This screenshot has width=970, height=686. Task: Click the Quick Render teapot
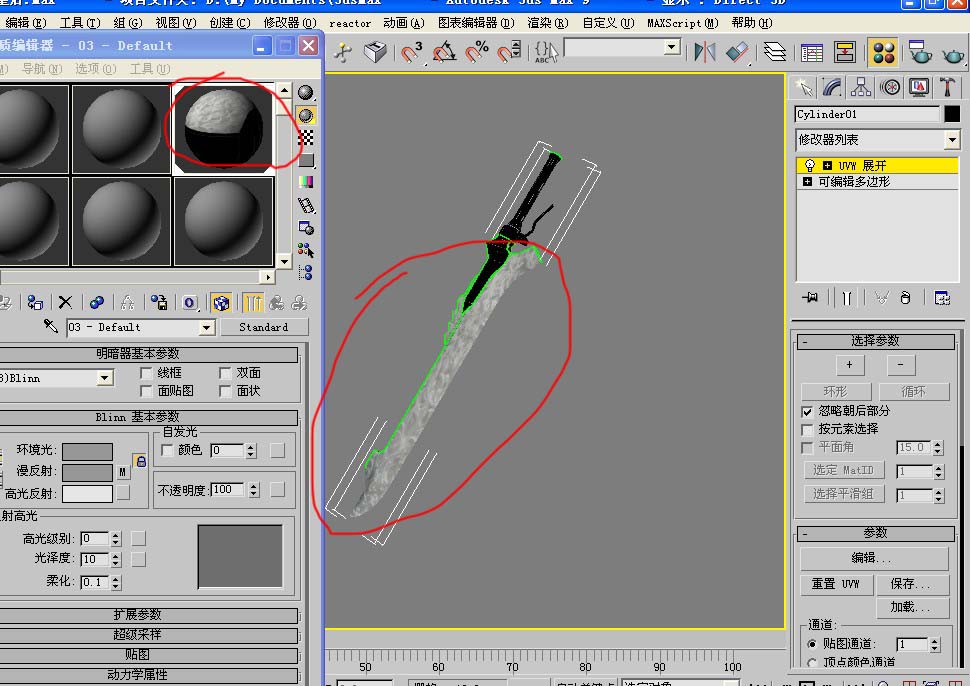953,54
